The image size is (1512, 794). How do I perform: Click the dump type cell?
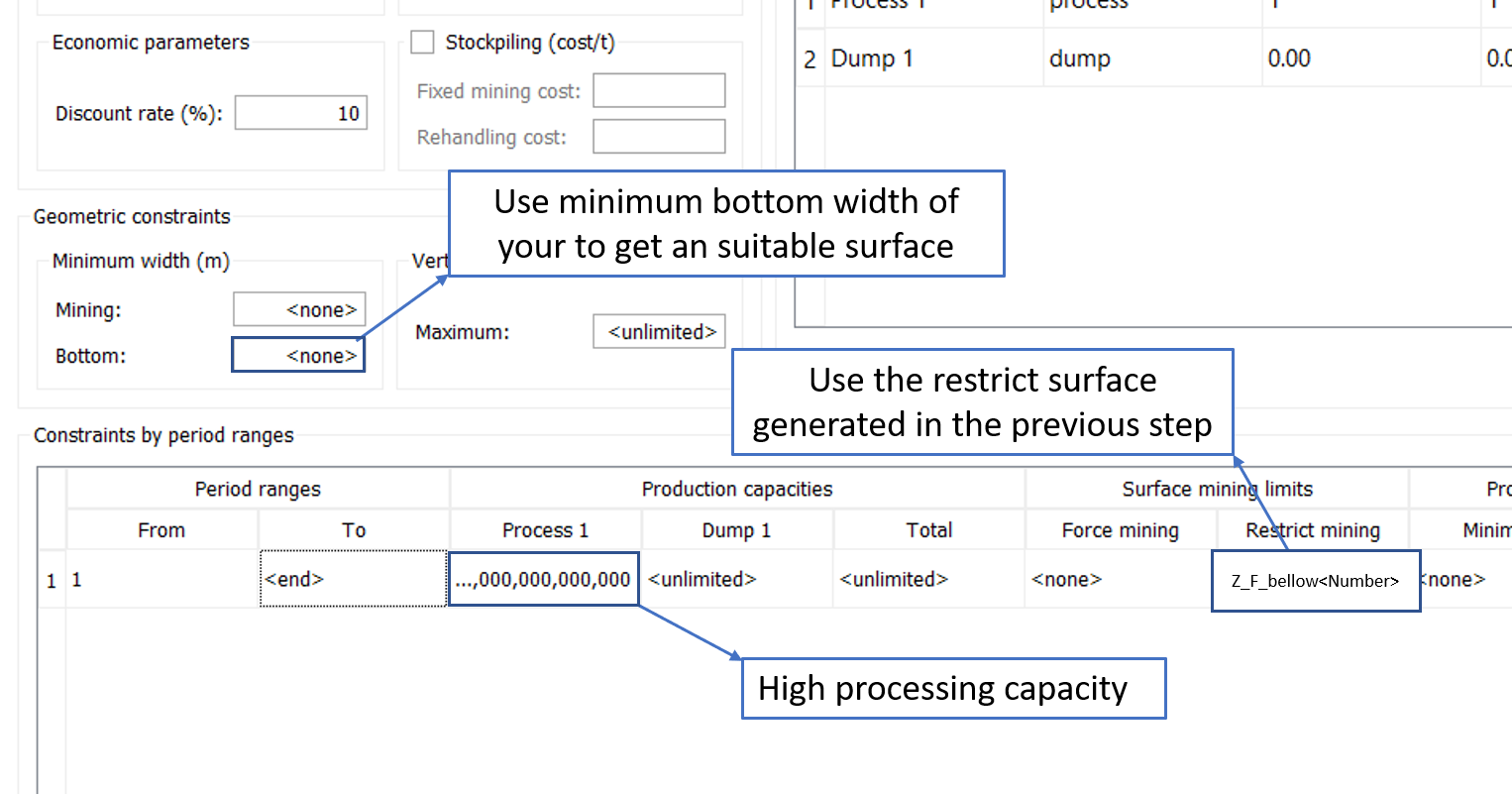(1080, 58)
